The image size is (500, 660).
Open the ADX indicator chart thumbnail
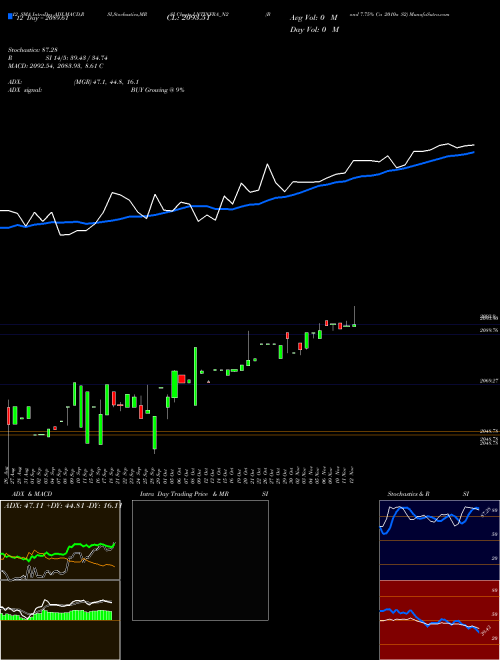[60, 540]
